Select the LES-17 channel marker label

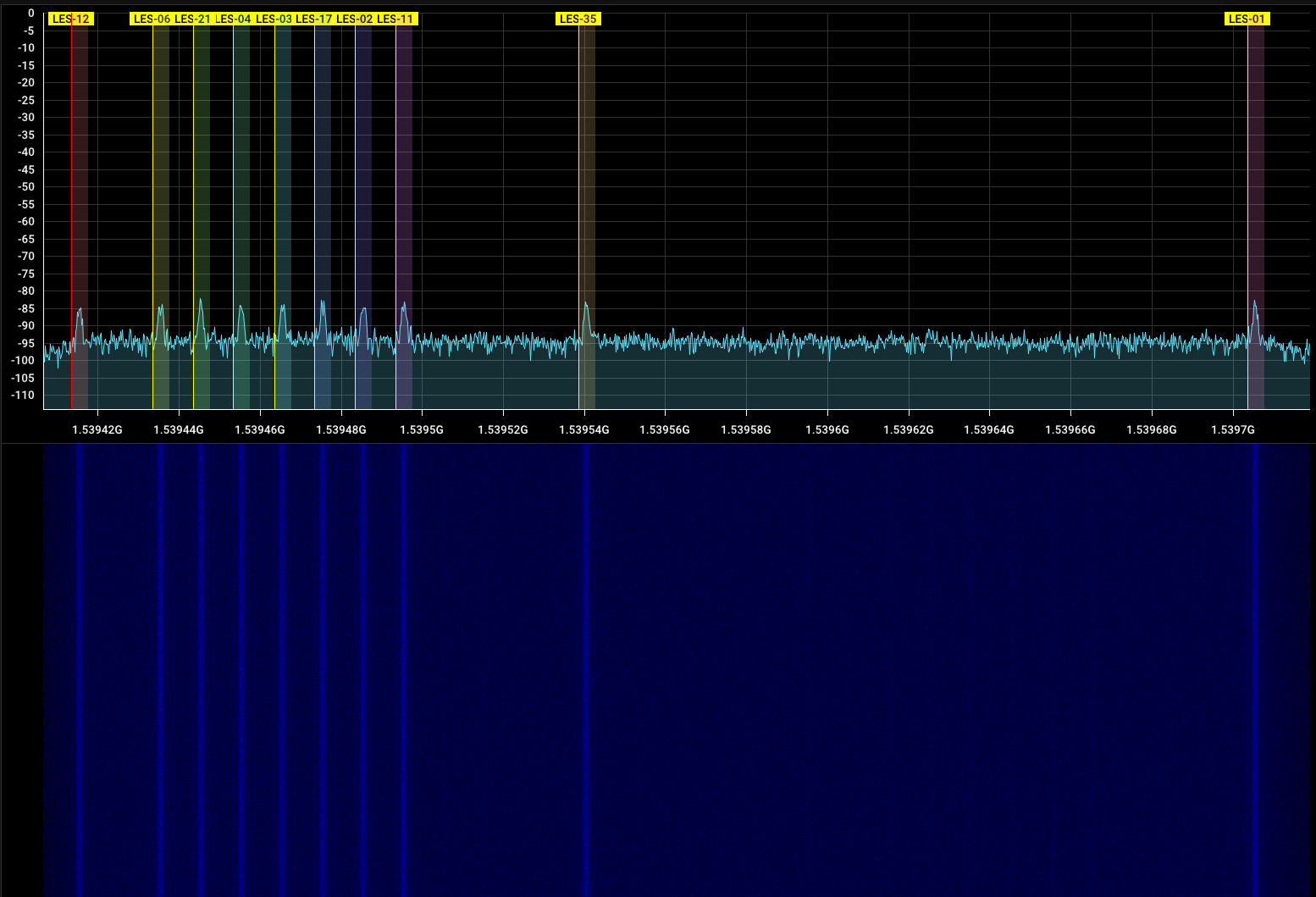[313, 19]
